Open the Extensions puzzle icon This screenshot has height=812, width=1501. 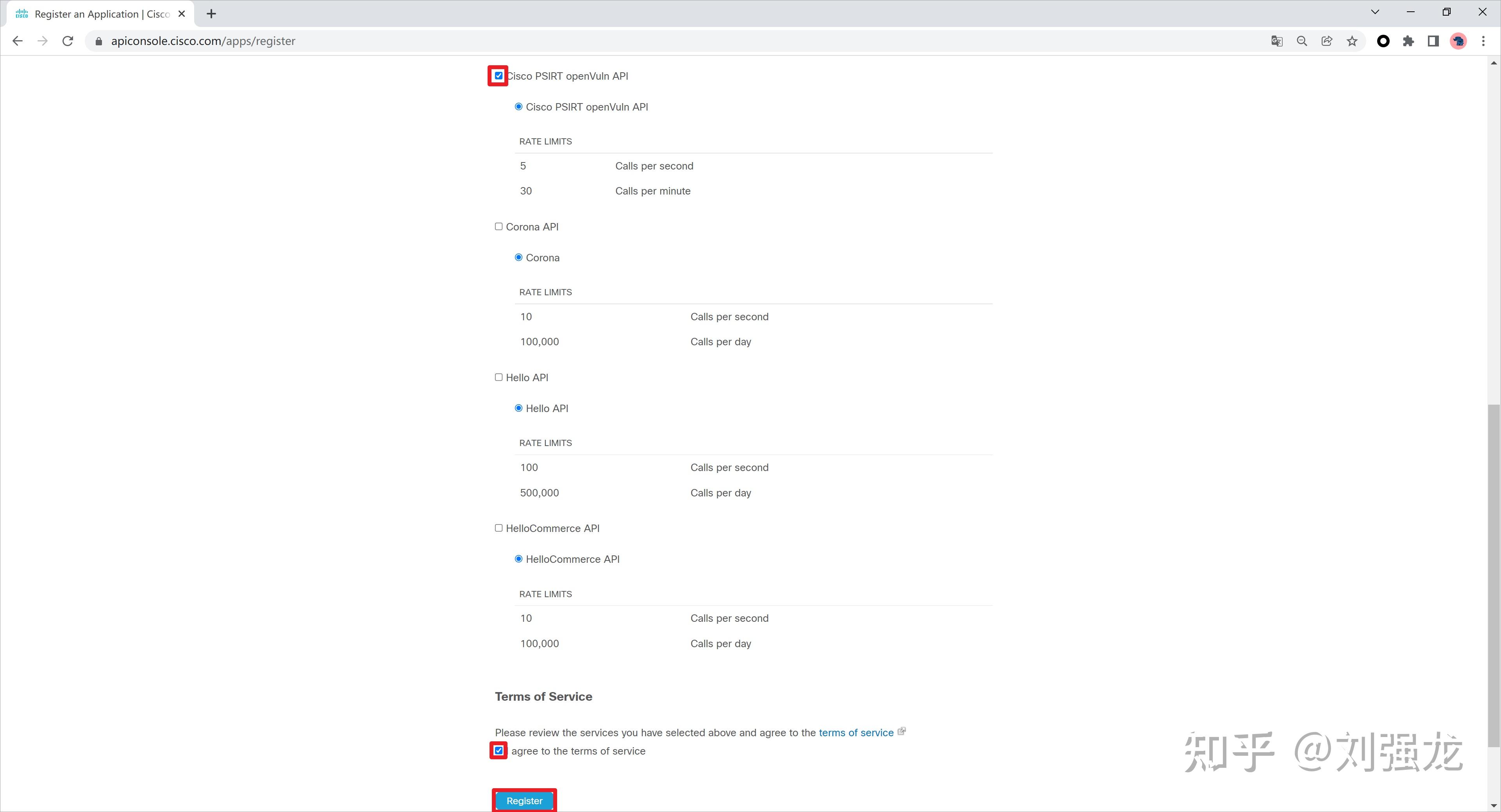click(1408, 41)
